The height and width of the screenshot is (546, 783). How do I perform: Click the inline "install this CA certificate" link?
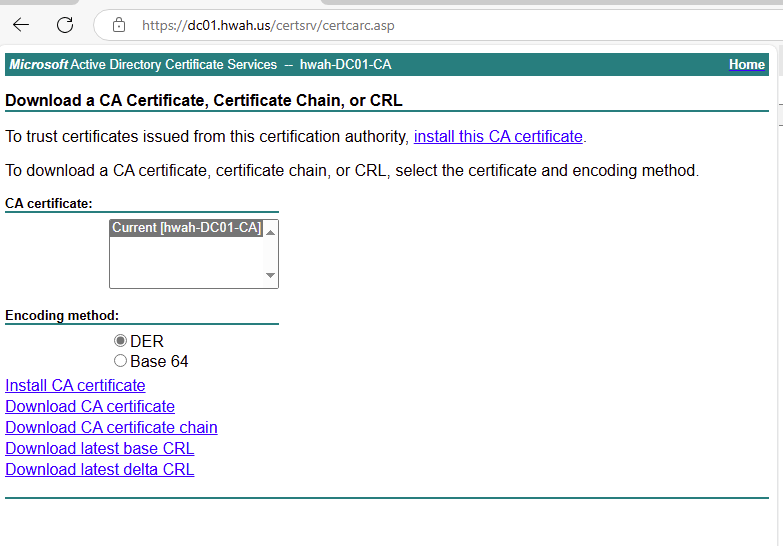(x=498, y=137)
